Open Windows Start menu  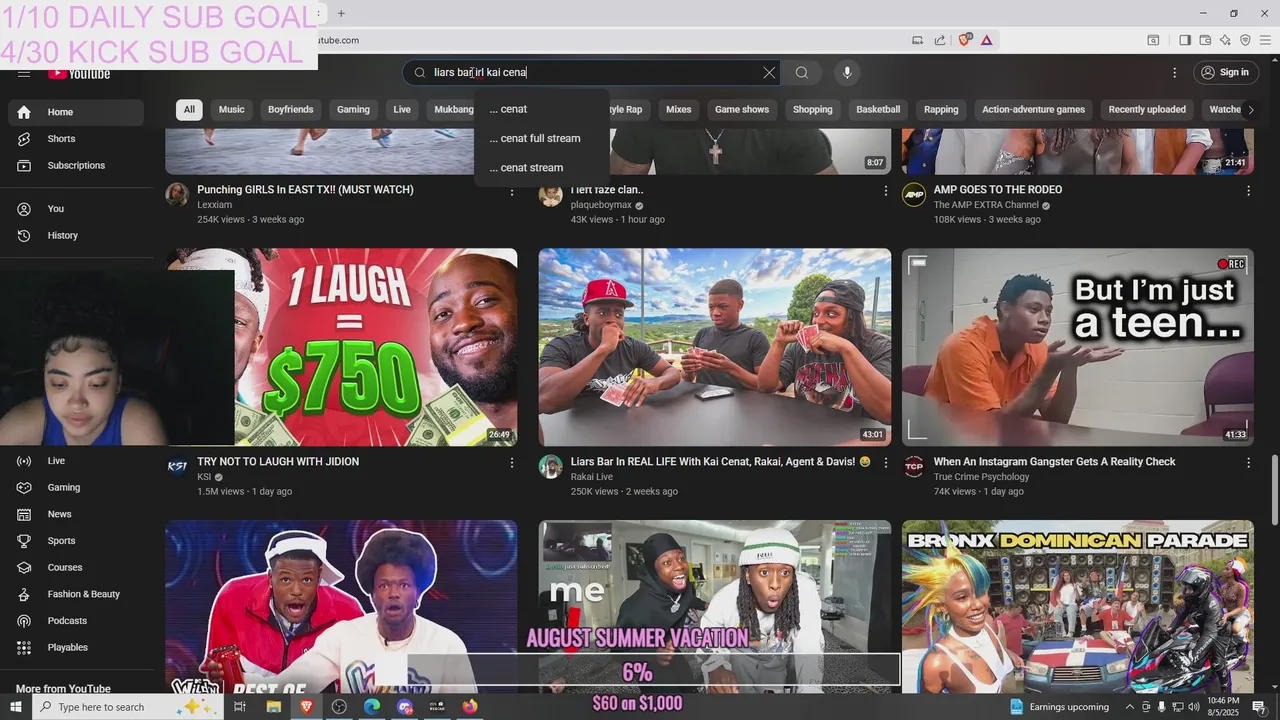pyautogui.click(x=16, y=707)
